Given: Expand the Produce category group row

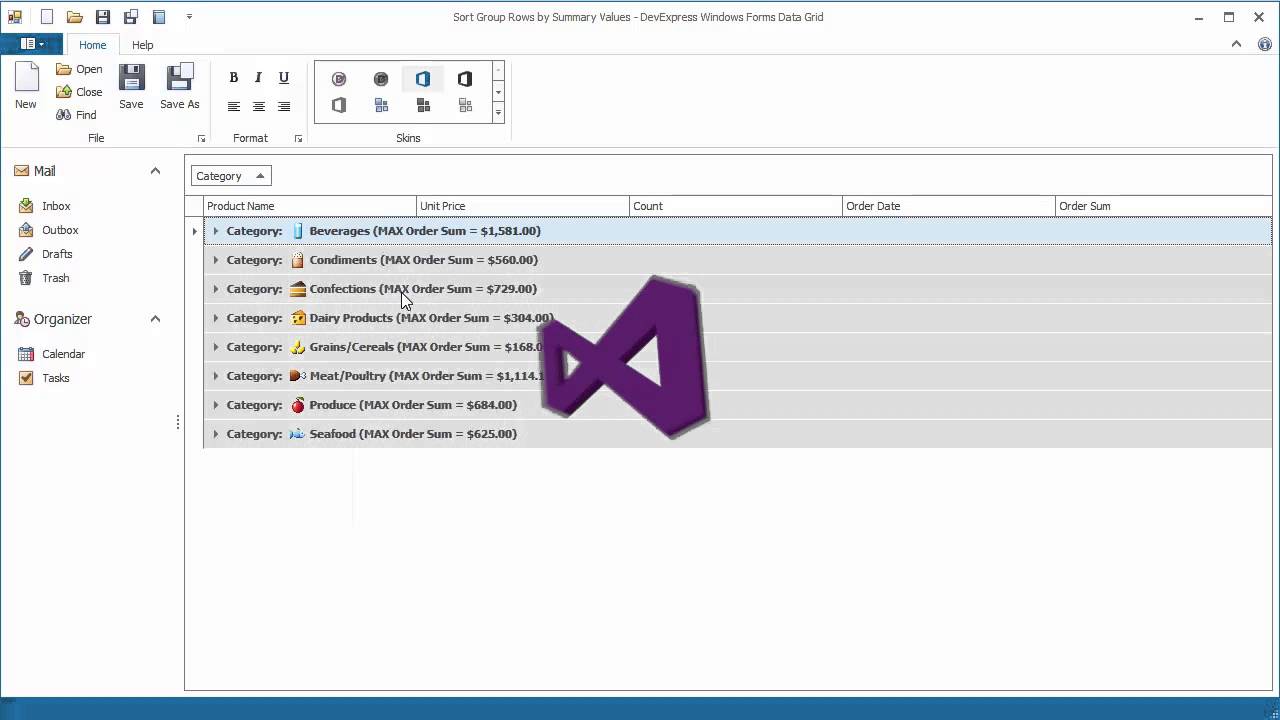Looking at the screenshot, I should click(215, 405).
